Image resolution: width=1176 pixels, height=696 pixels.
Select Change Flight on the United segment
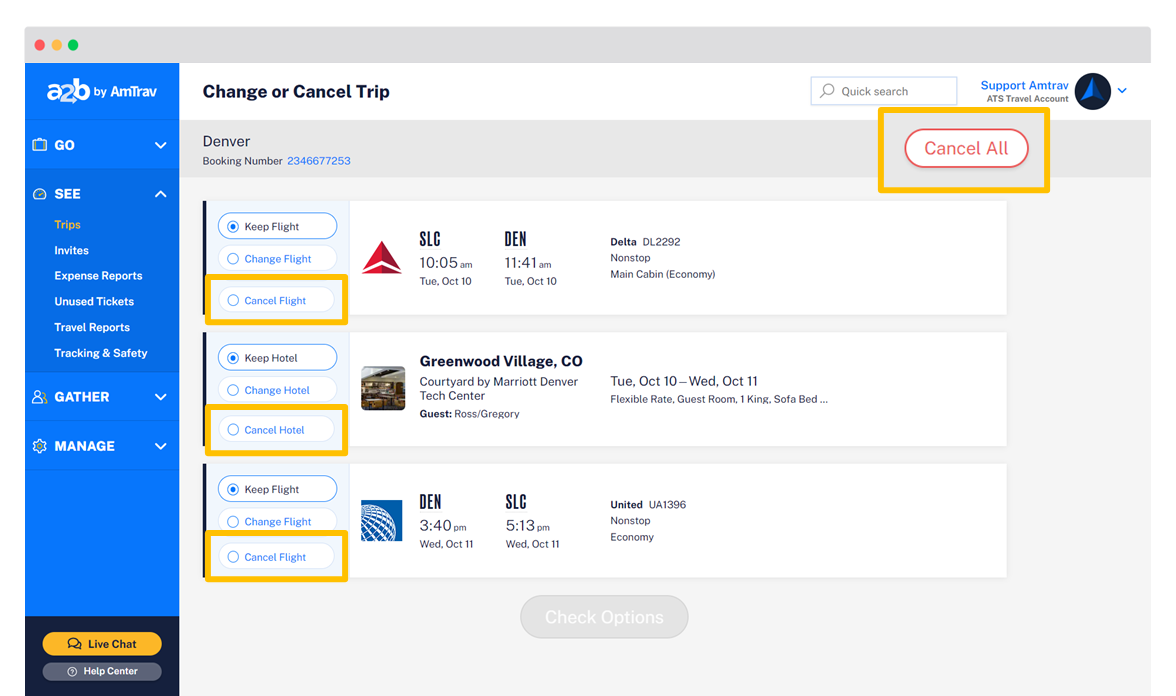click(277, 521)
